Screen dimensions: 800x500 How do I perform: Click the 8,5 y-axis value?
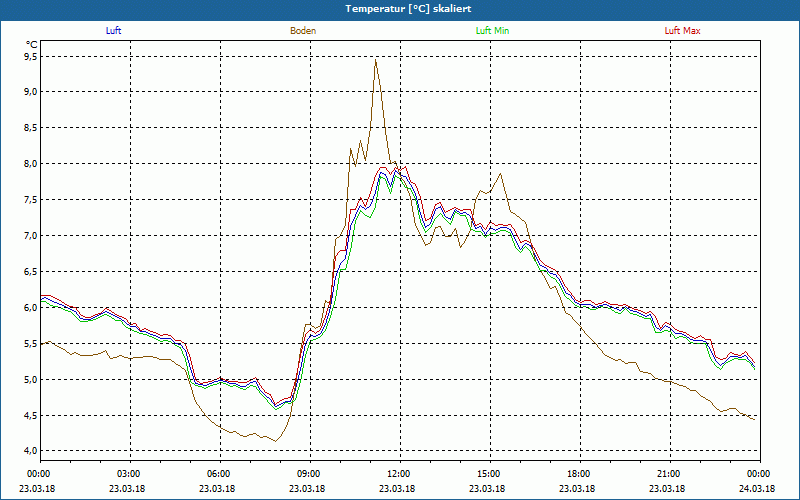pos(30,128)
